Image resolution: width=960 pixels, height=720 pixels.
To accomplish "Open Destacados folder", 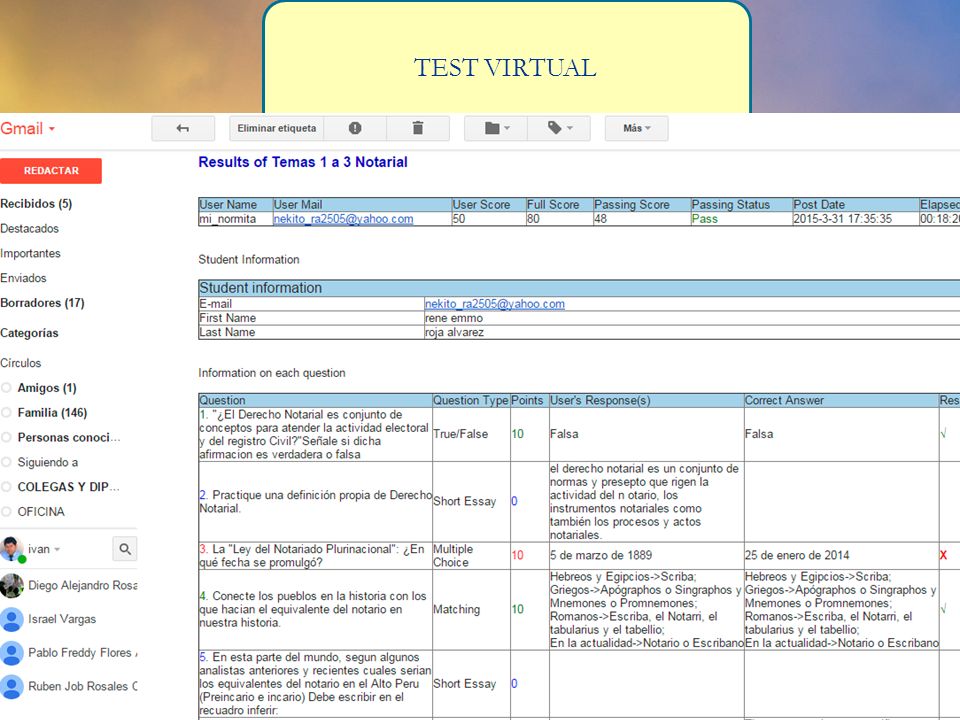I will (29, 228).
